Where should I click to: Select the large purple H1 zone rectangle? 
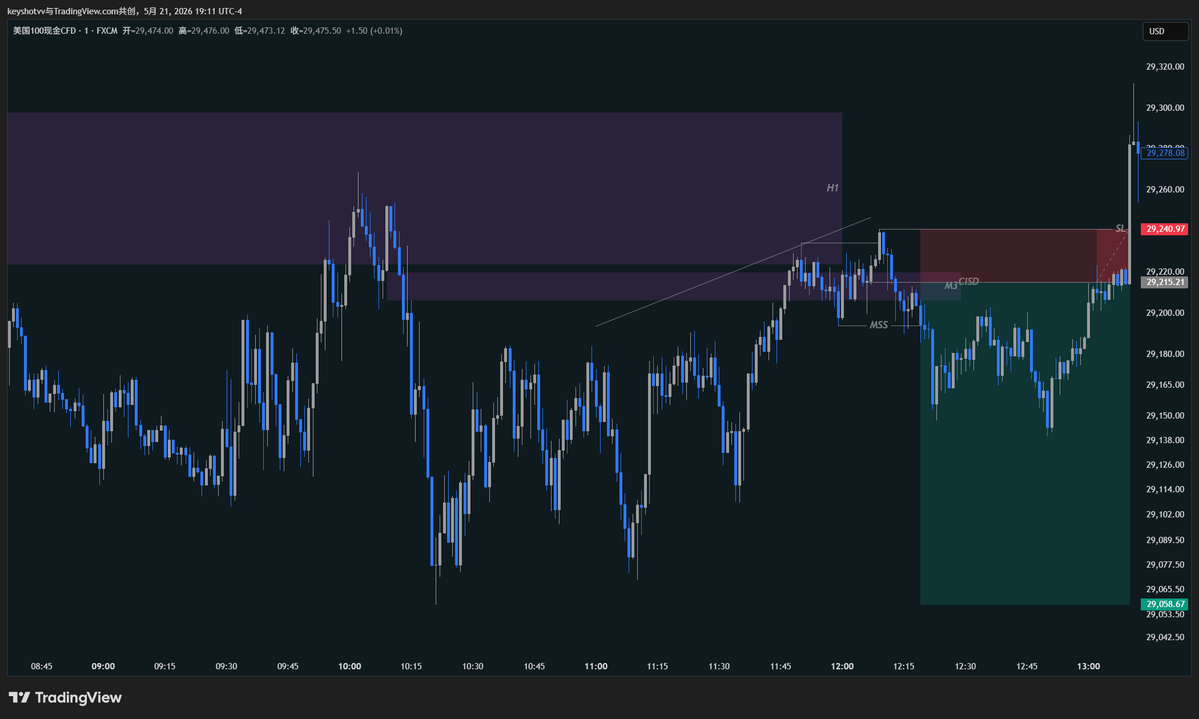point(424,188)
